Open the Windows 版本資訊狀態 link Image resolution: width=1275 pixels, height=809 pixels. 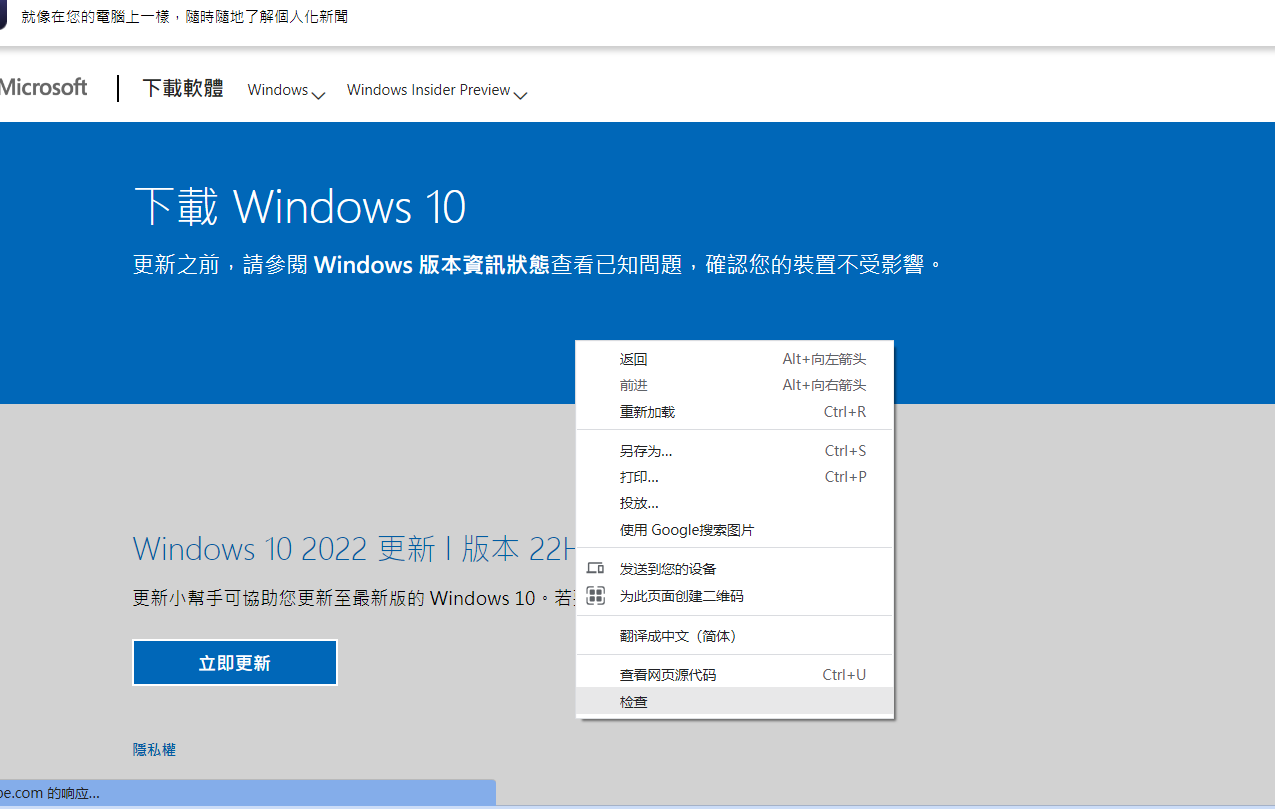tap(432, 265)
